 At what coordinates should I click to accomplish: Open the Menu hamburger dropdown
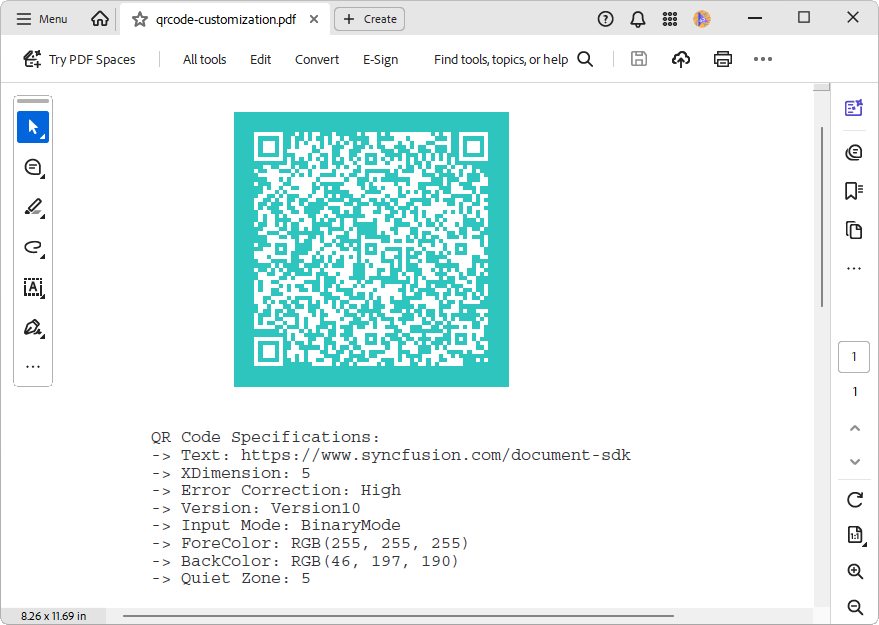[42, 19]
